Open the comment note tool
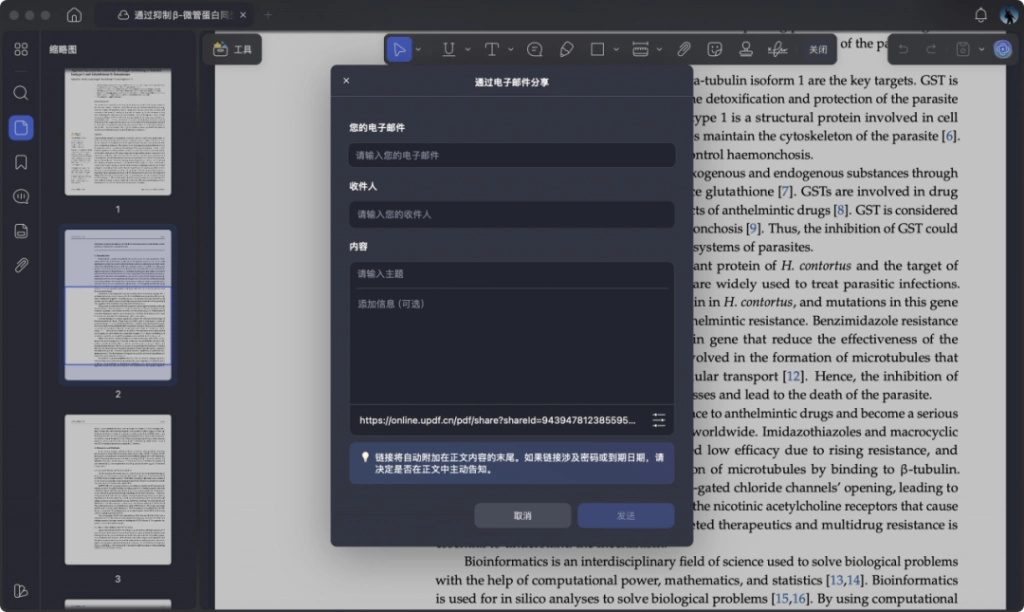 pyautogui.click(x=535, y=50)
